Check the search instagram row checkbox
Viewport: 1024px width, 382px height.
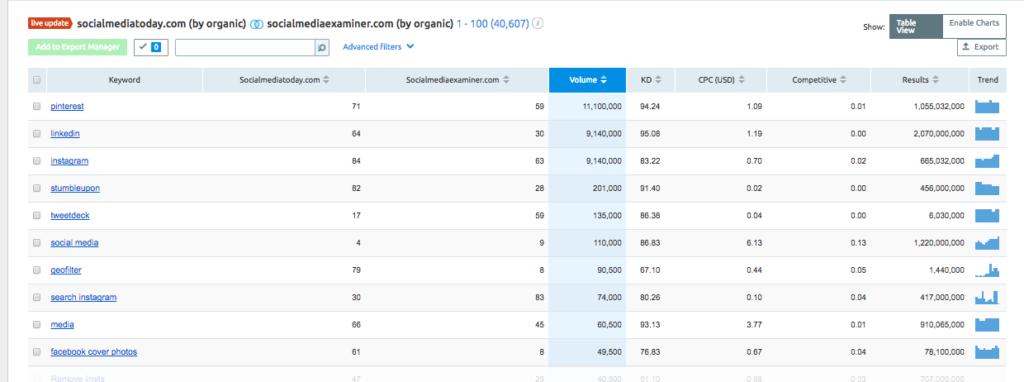click(37, 297)
